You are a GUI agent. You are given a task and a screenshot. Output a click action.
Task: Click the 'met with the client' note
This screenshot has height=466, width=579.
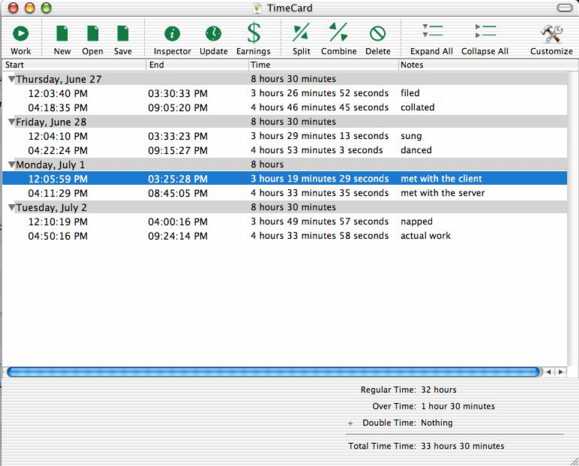[x=441, y=179]
